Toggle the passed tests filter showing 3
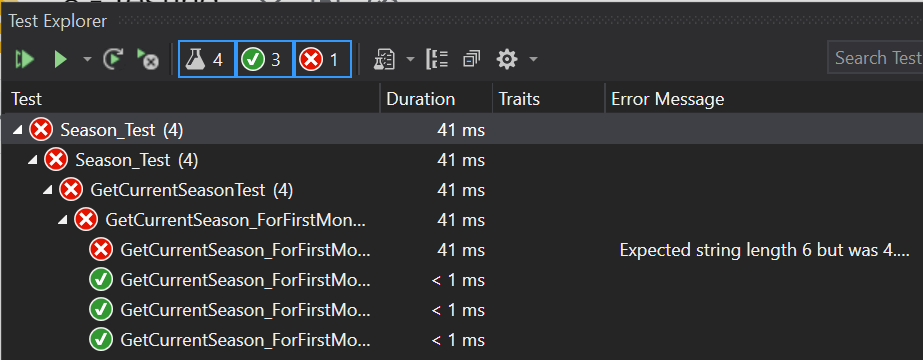The height and width of the screenshot is (360, 923). click(264, 59)
